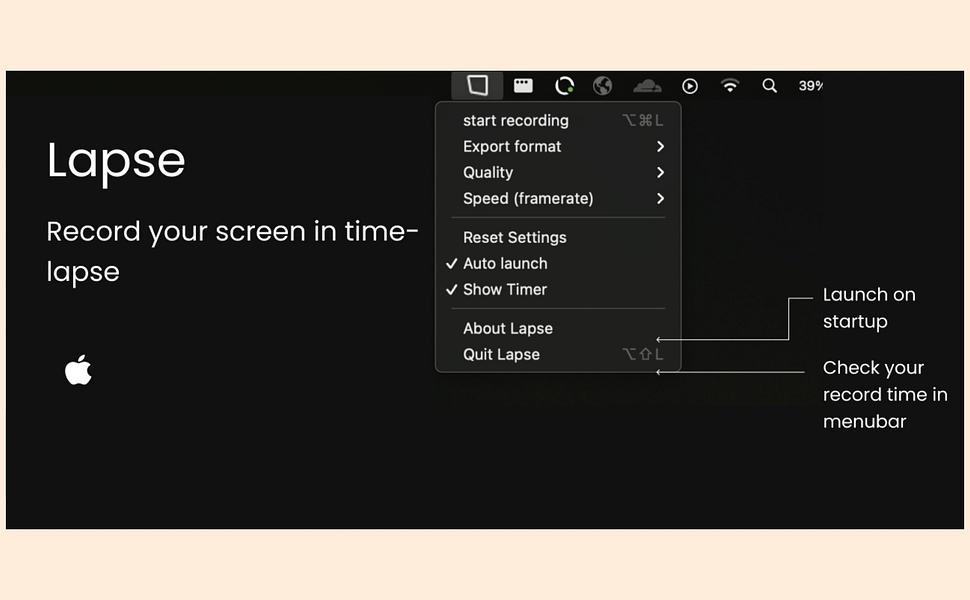
Task: Expand the chevron beside Quality
Action: click(x=660, y=173)
